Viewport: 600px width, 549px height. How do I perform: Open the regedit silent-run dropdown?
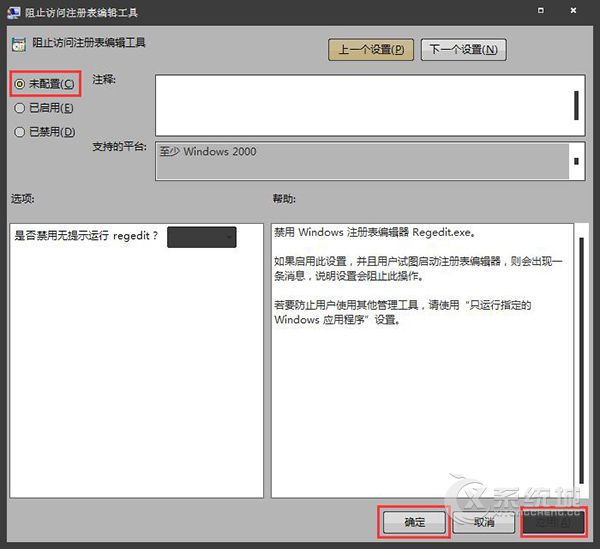point(202,237)
